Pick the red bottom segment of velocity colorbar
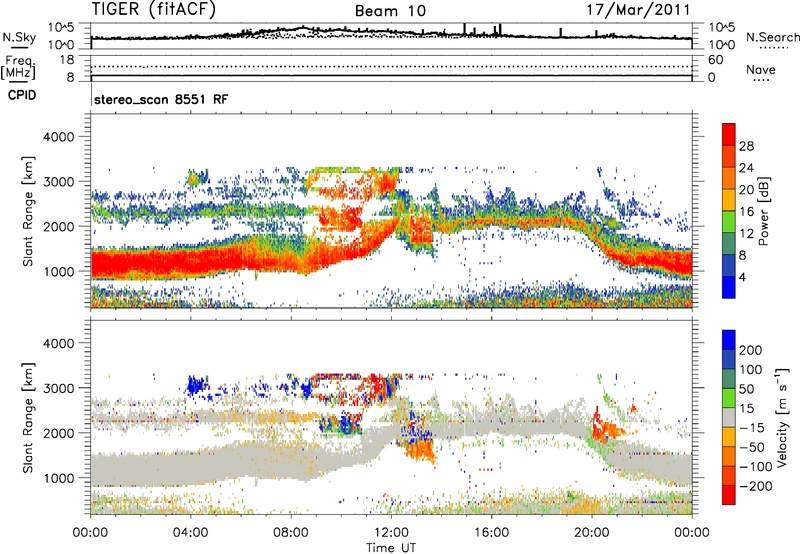The image size is (800, 554). click(729, 495)
